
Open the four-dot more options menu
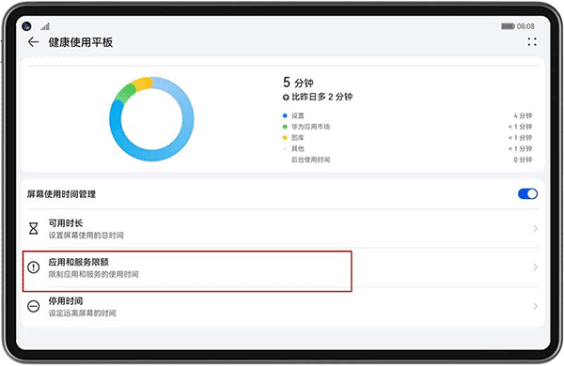(532, 42)
